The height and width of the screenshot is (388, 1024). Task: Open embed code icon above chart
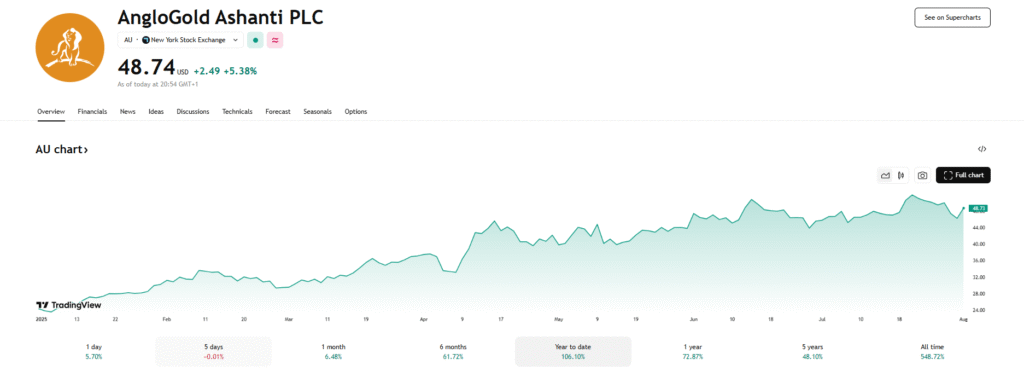[982, 149]
